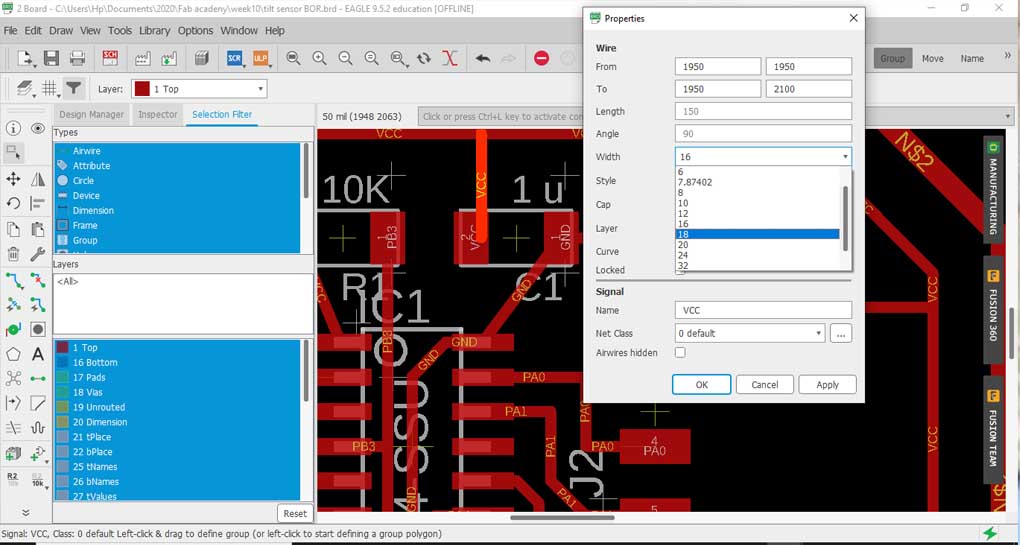Select Airwire in Types list
Screen dimensions: 1020x545
tap(176, 151)
